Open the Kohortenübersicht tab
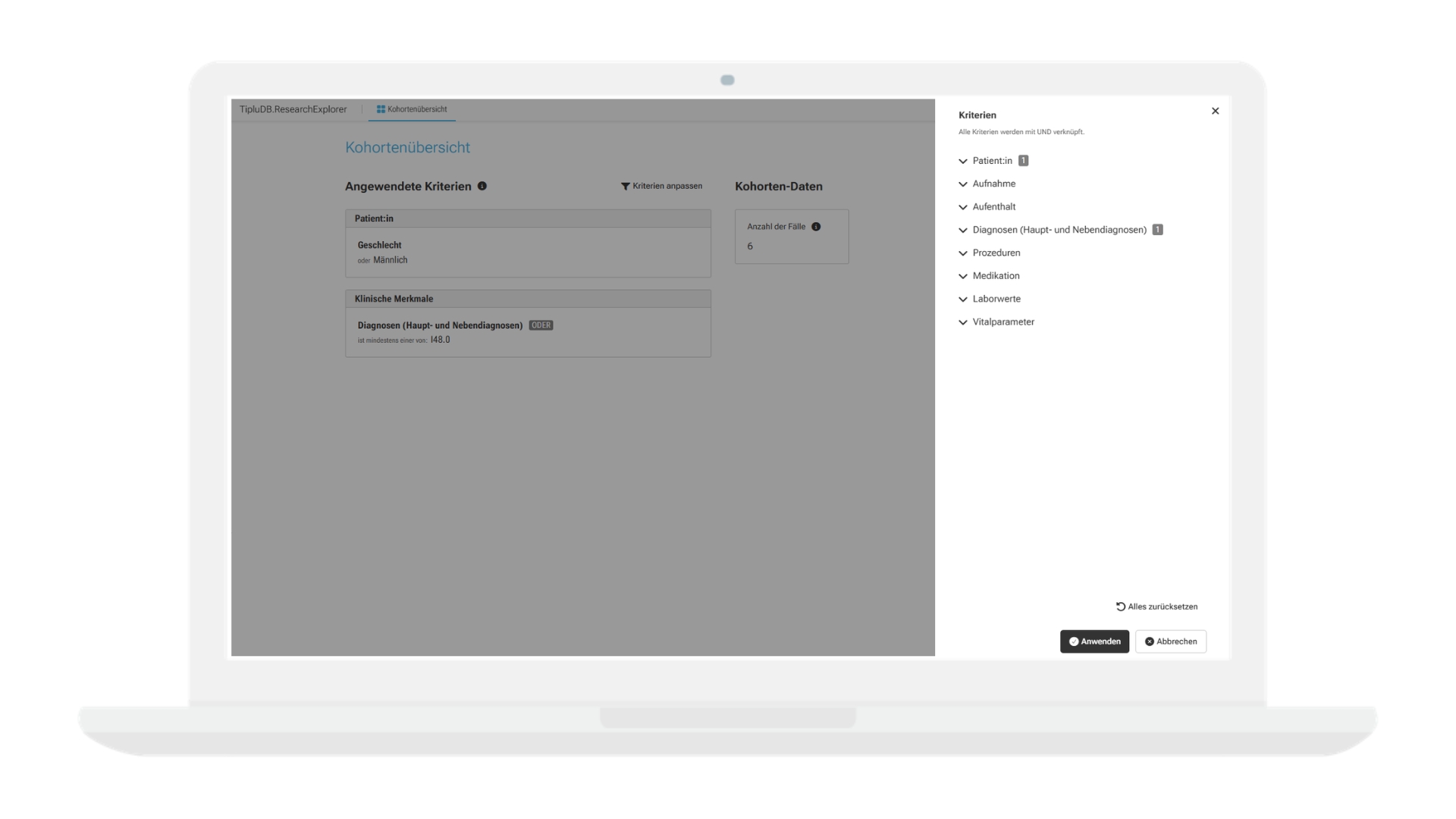 point(412,109)
